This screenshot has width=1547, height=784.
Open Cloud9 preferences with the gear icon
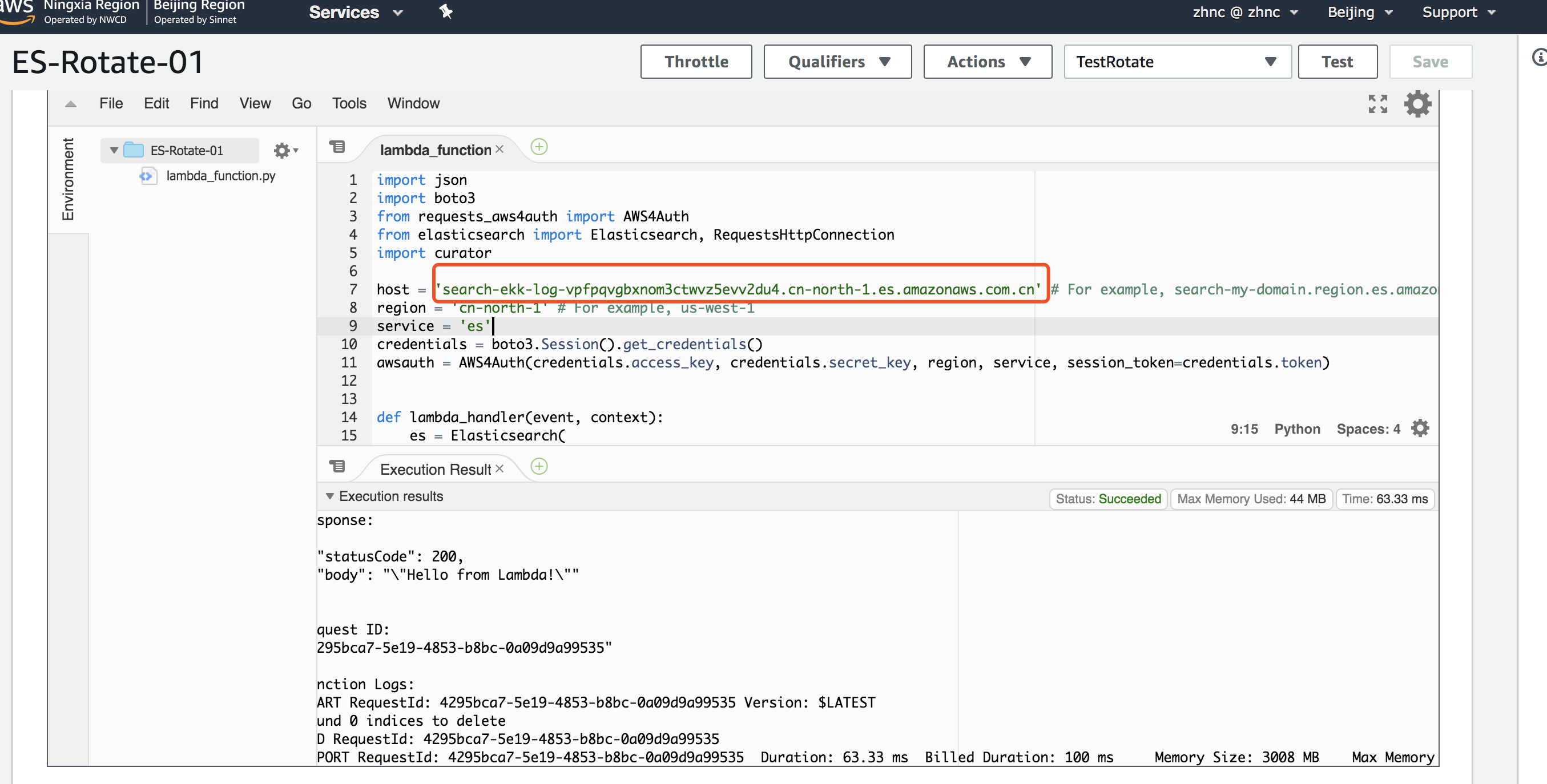pos(1417,104)
